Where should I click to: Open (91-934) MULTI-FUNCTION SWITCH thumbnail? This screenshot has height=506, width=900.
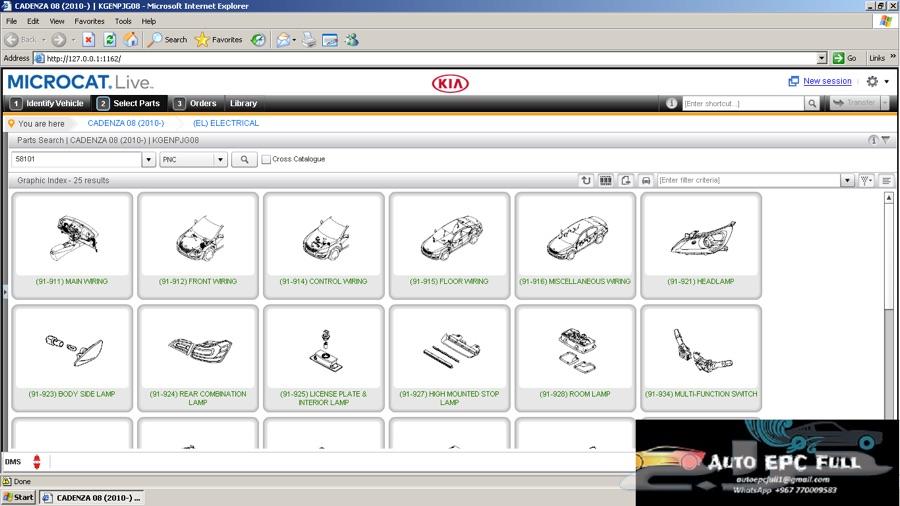(x=701, y=358)
